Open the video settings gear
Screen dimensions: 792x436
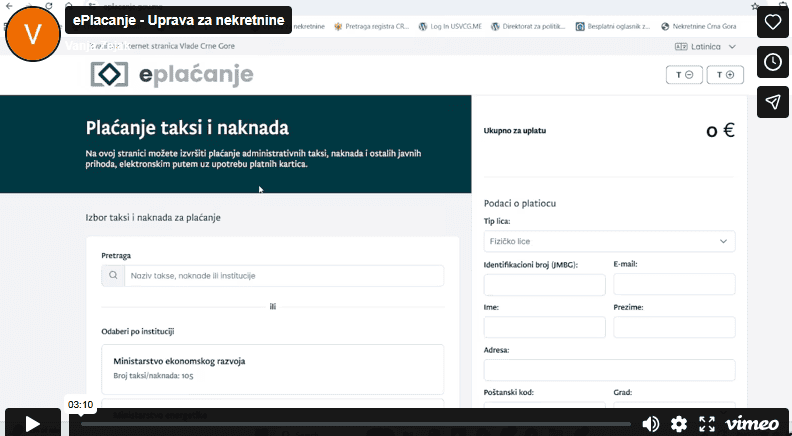coord(679,424)
